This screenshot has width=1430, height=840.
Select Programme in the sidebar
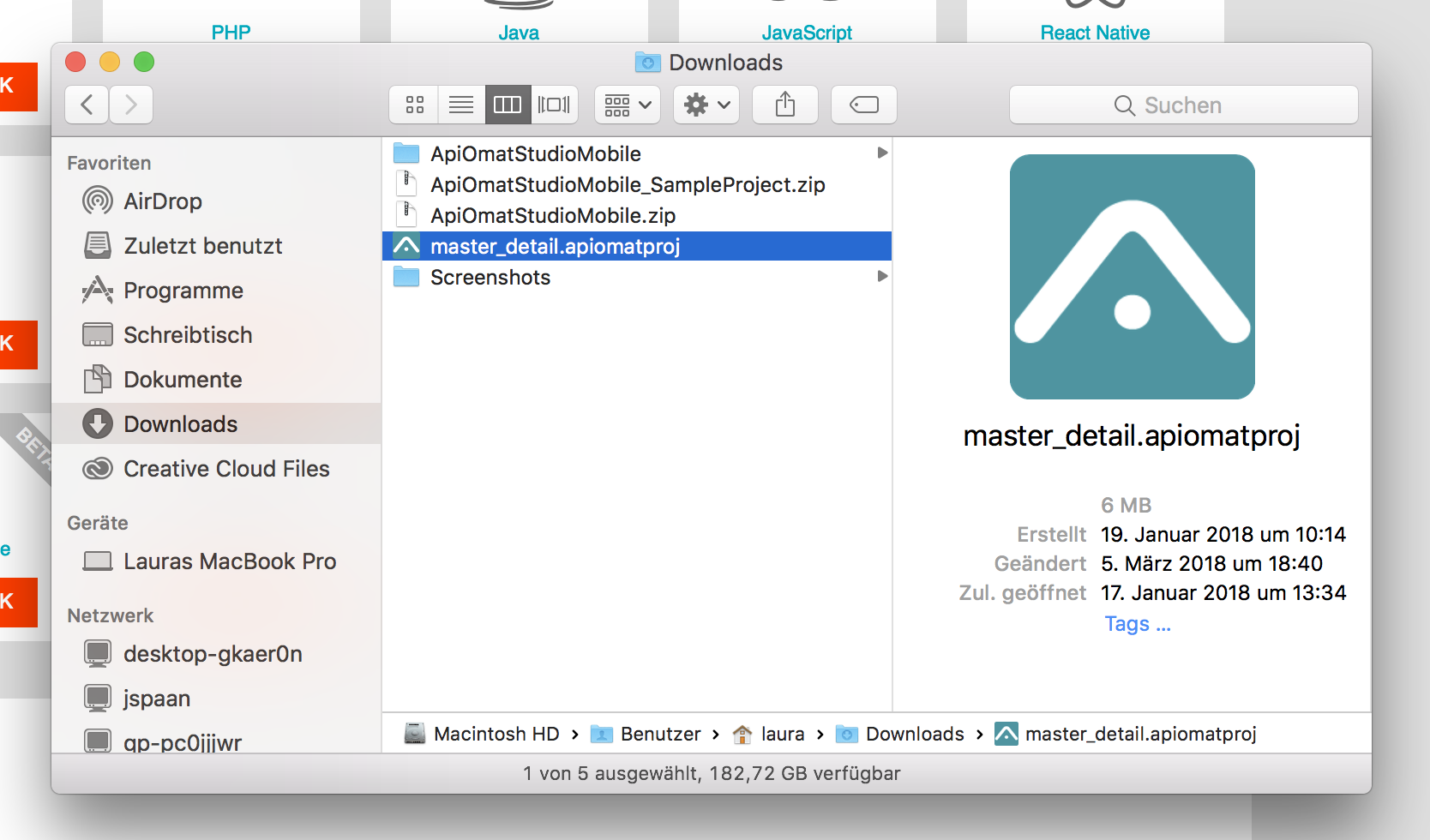183,291
